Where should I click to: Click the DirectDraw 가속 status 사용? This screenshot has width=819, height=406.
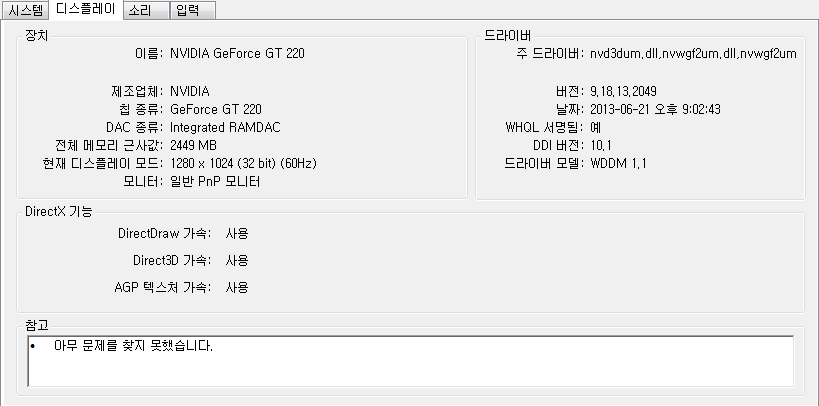[236, 233]
